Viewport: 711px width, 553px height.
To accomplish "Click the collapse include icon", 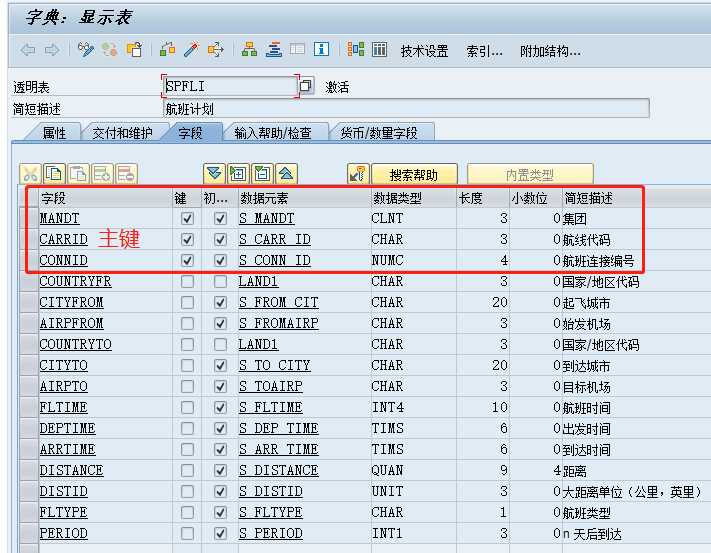I will pyautogui.click(x=262, y=174).
